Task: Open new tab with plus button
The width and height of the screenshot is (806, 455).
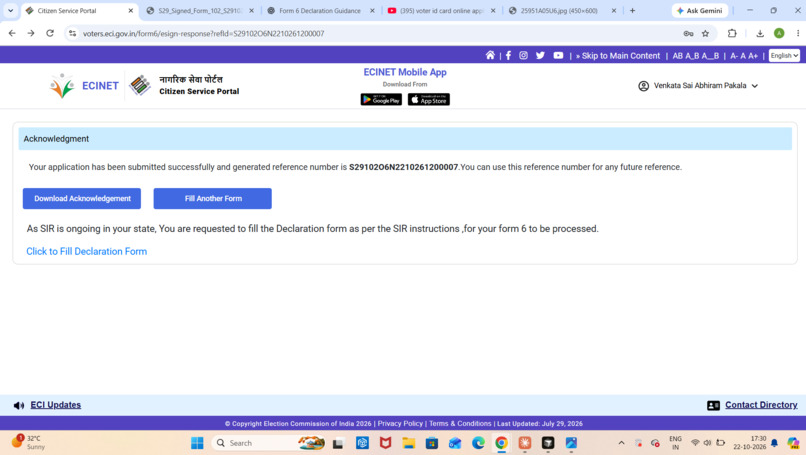Action: [632, 10]
